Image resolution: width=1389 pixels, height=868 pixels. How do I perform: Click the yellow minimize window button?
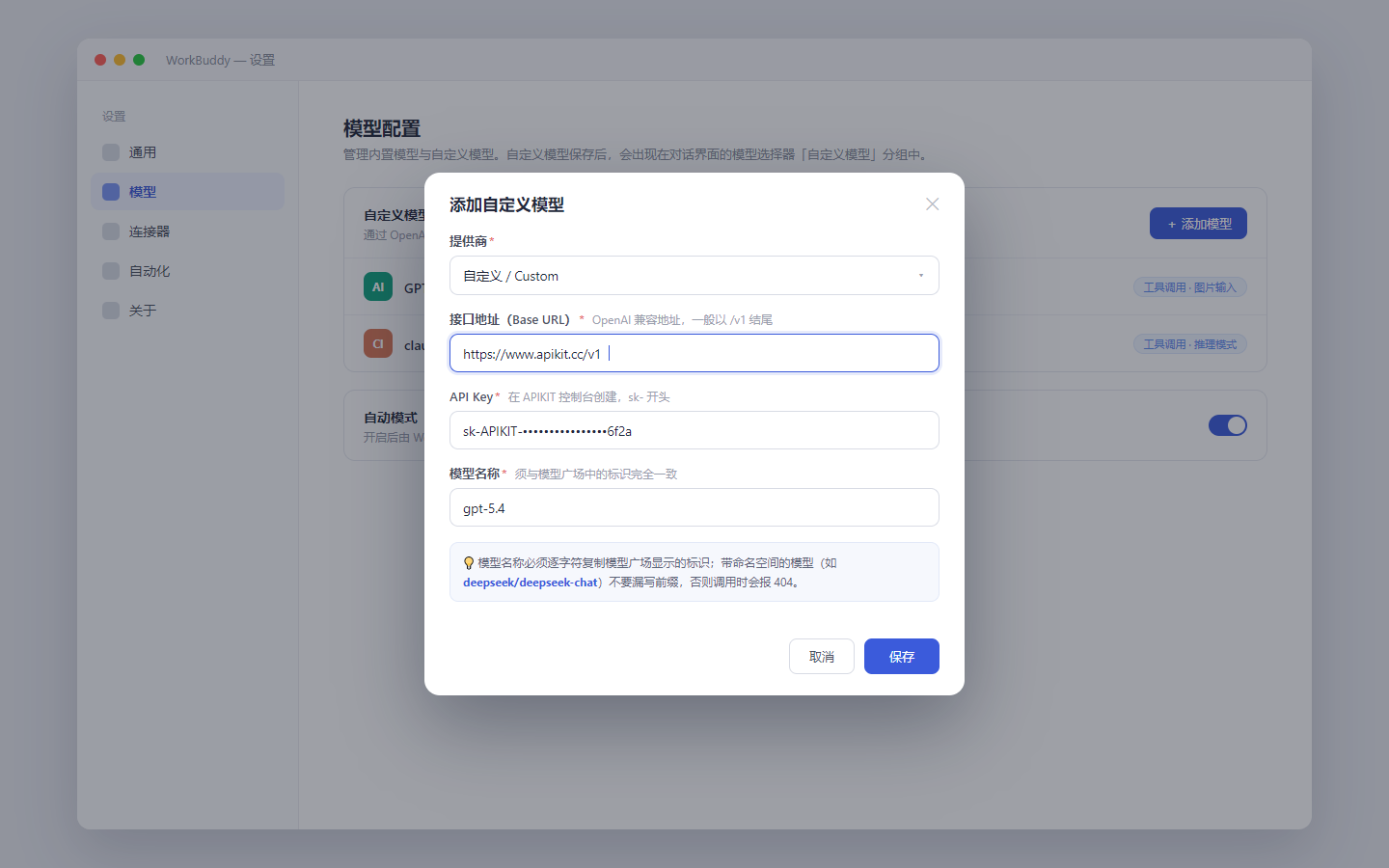(x=120, y=60)
